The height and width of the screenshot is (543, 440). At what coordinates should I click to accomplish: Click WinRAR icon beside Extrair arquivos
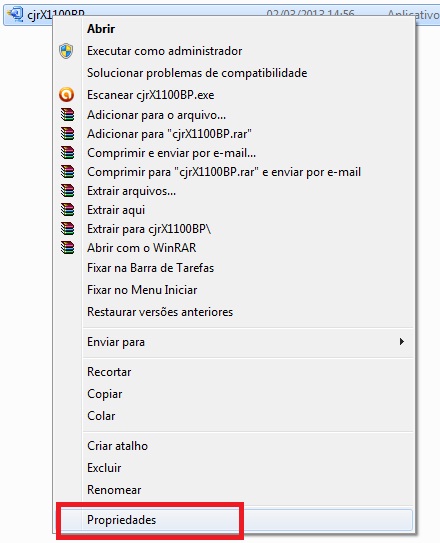pos(67,190)
